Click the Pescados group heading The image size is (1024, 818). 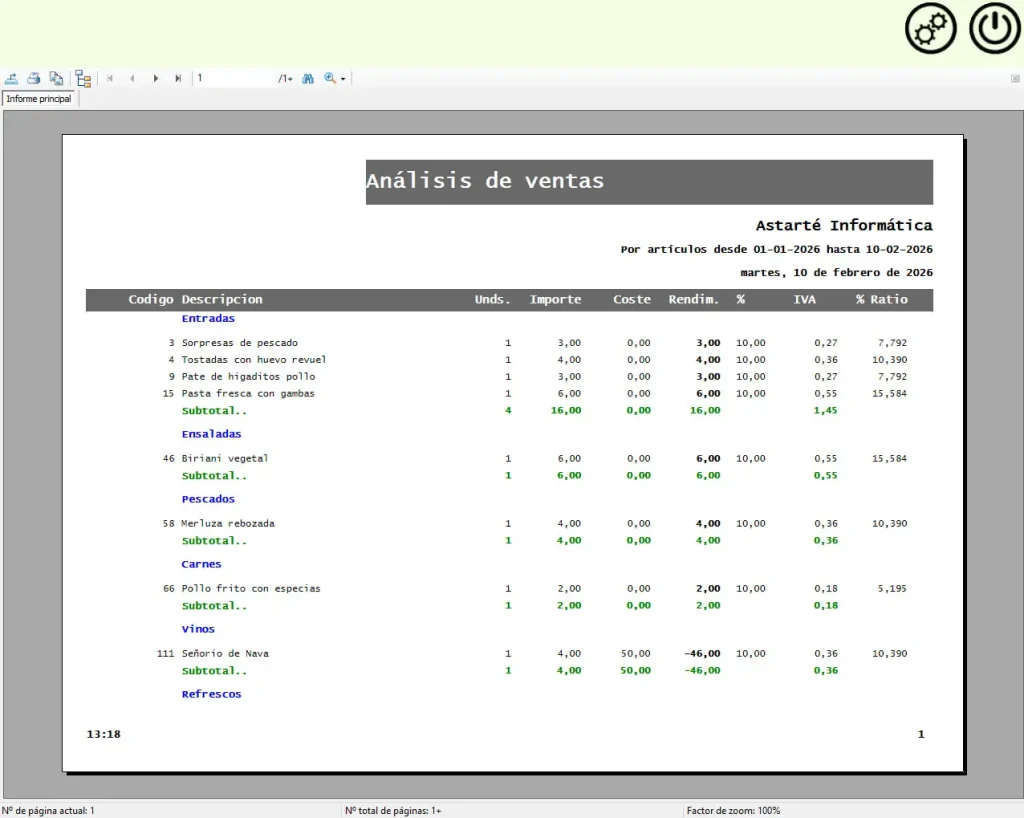pos(208,499)
